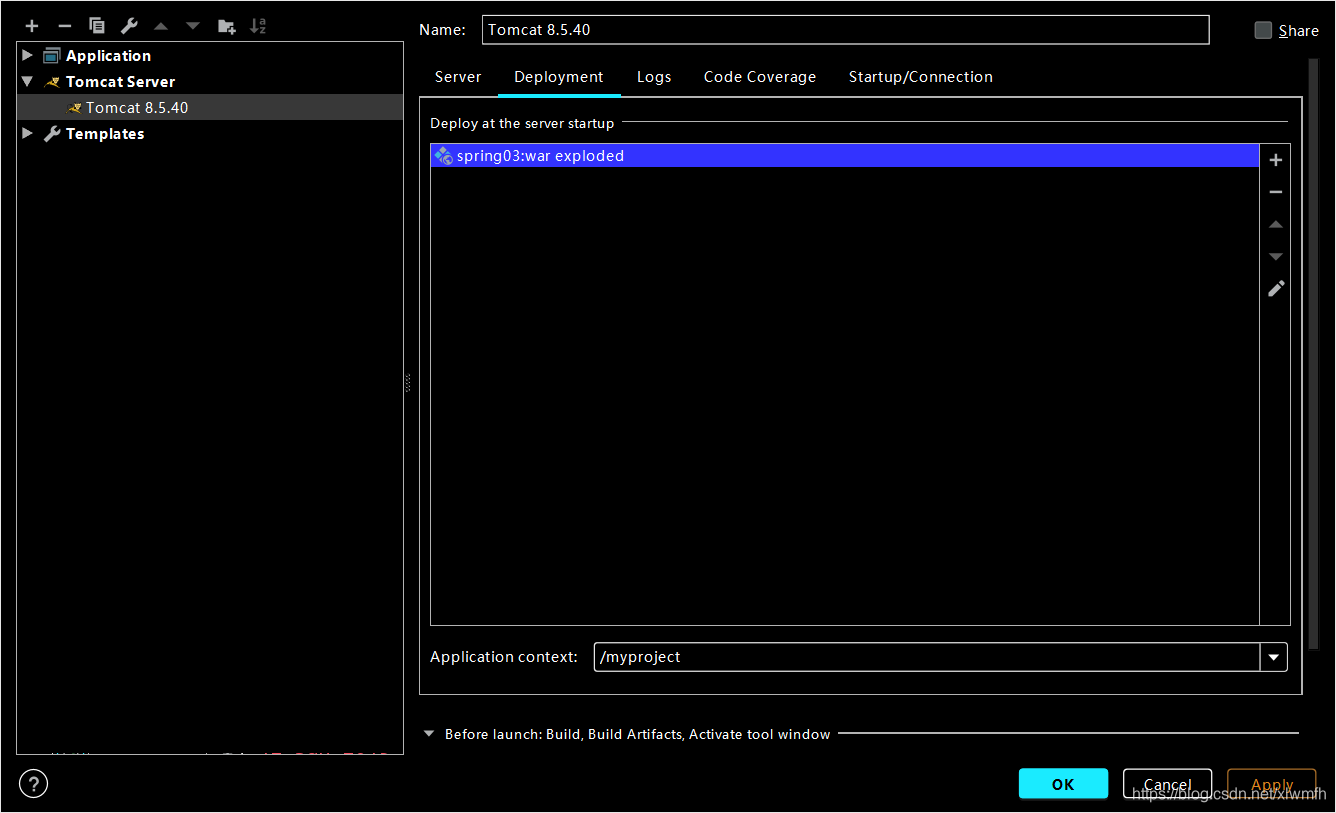
Task: Click the Cancel button
Action: (x=1167, y=784)
